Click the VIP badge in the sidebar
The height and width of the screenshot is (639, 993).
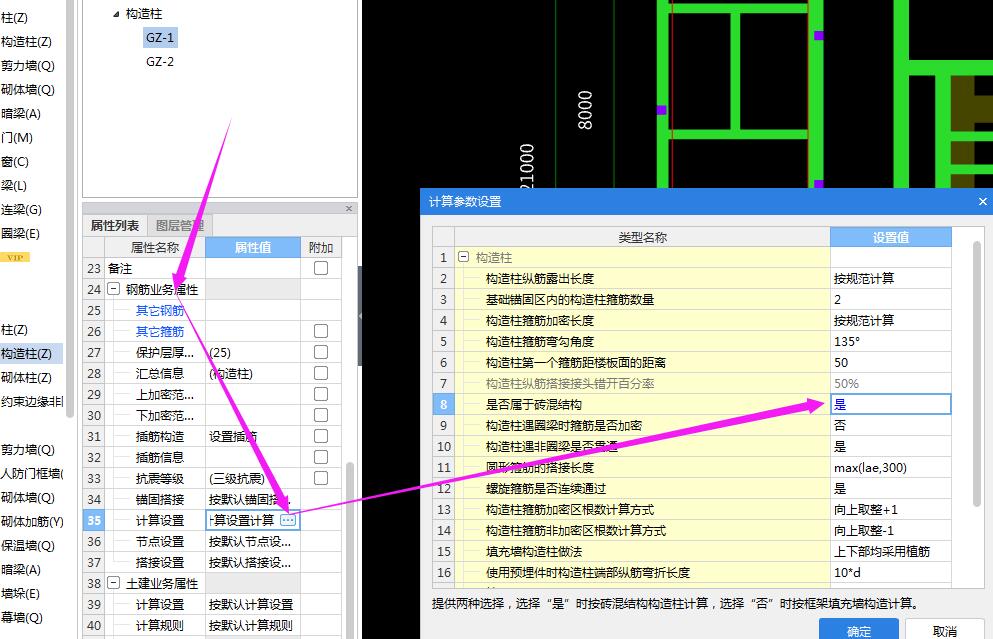[15, 257]
